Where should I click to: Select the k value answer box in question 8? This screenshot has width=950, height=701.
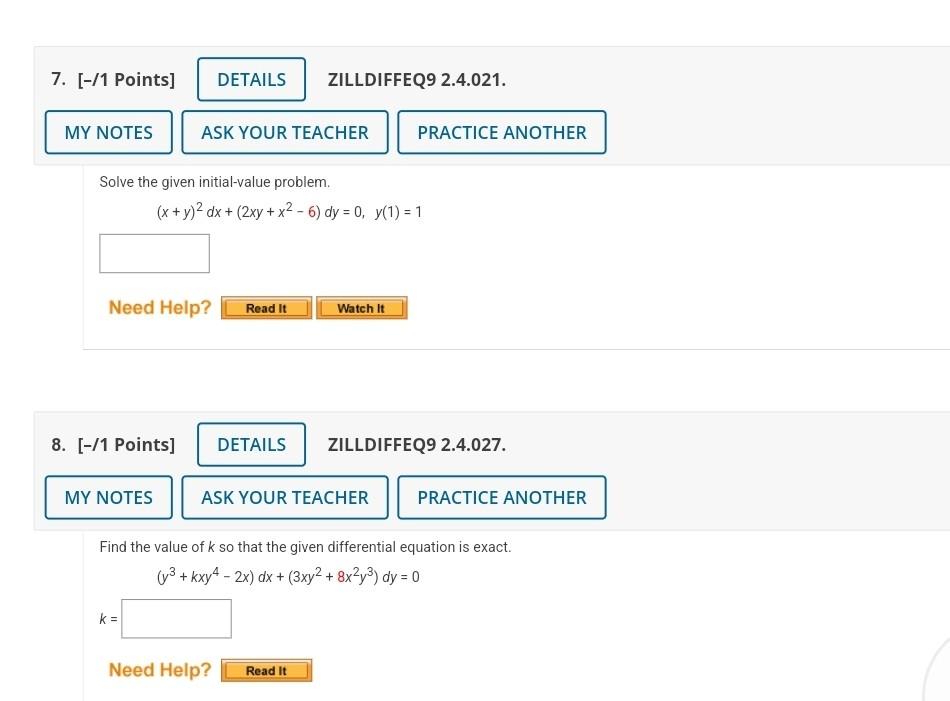(176, 618)
